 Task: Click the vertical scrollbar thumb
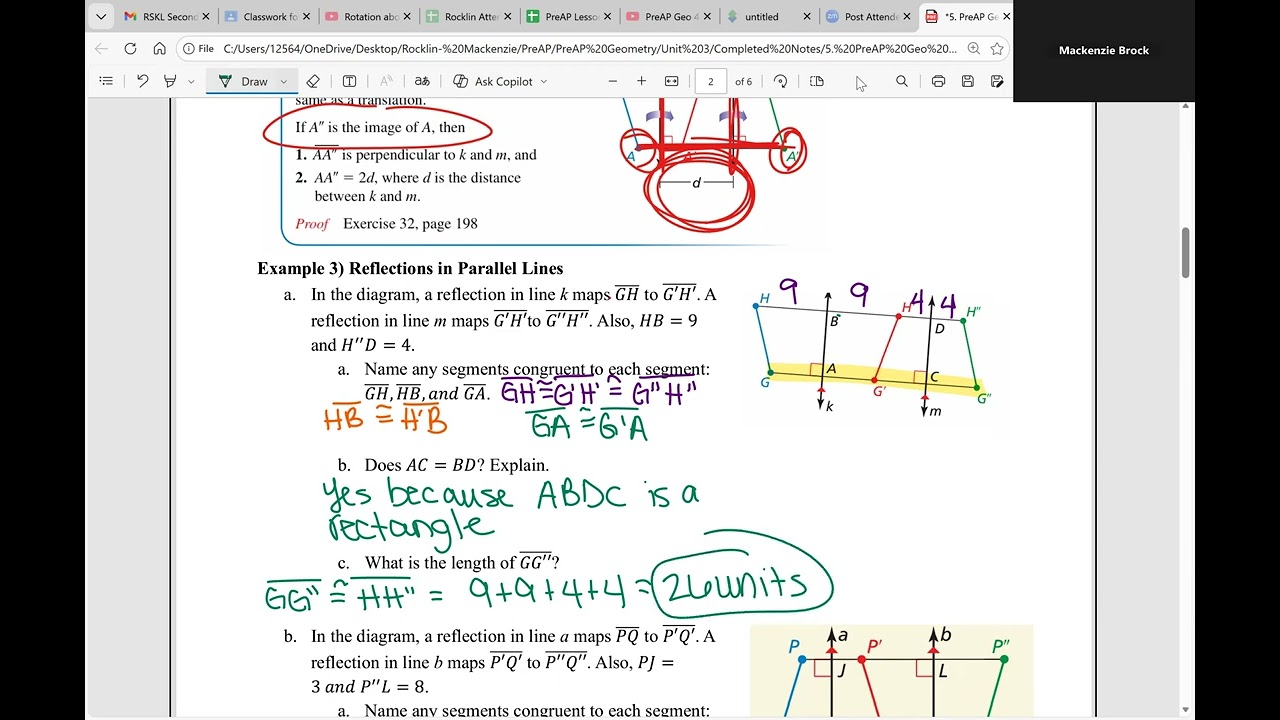[1186, 253]
